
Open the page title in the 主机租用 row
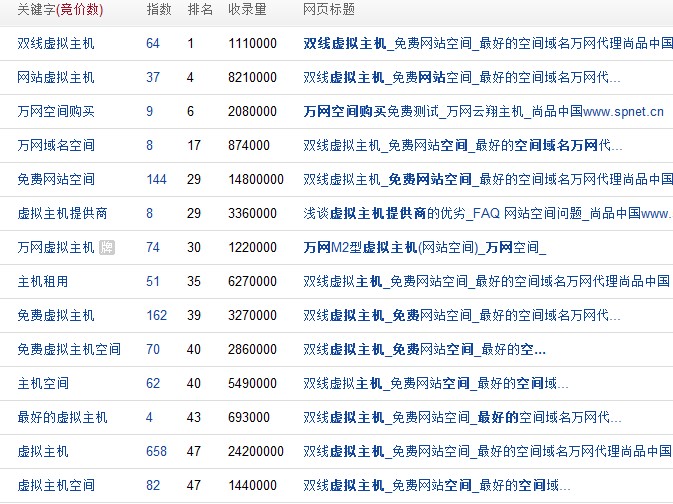[486, 281]
